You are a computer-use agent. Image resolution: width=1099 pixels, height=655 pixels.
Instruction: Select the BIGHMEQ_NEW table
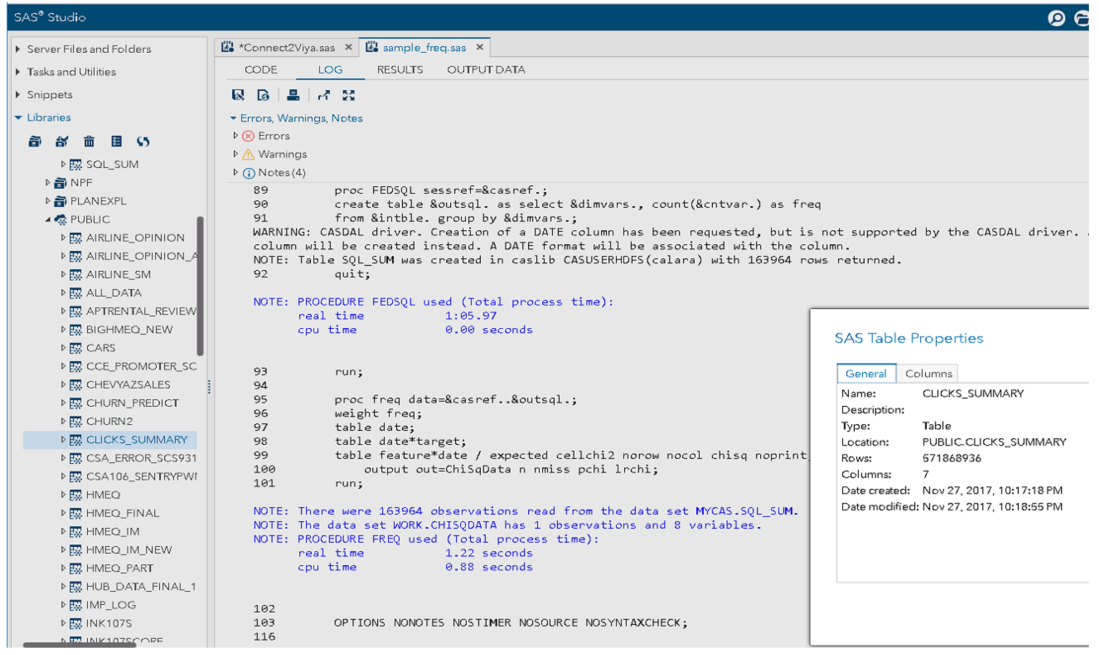coord(129,329)
